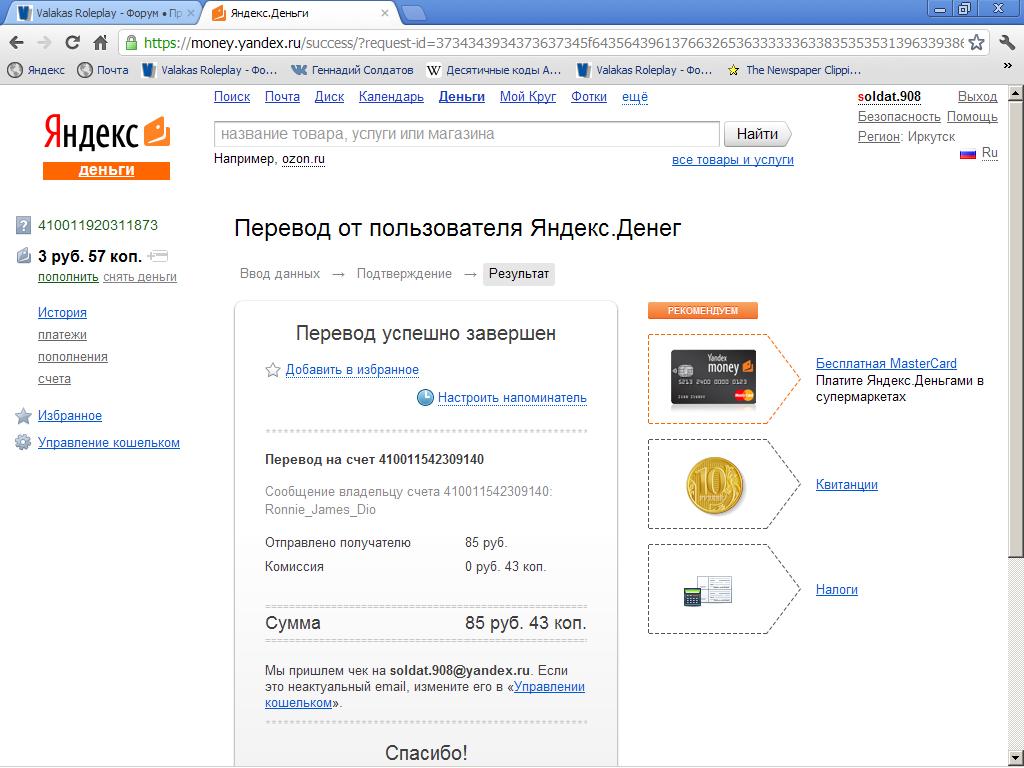The image size is (1024, 768).
Task: Open the ozon.ru example link
Action: [x=303, y=159]
